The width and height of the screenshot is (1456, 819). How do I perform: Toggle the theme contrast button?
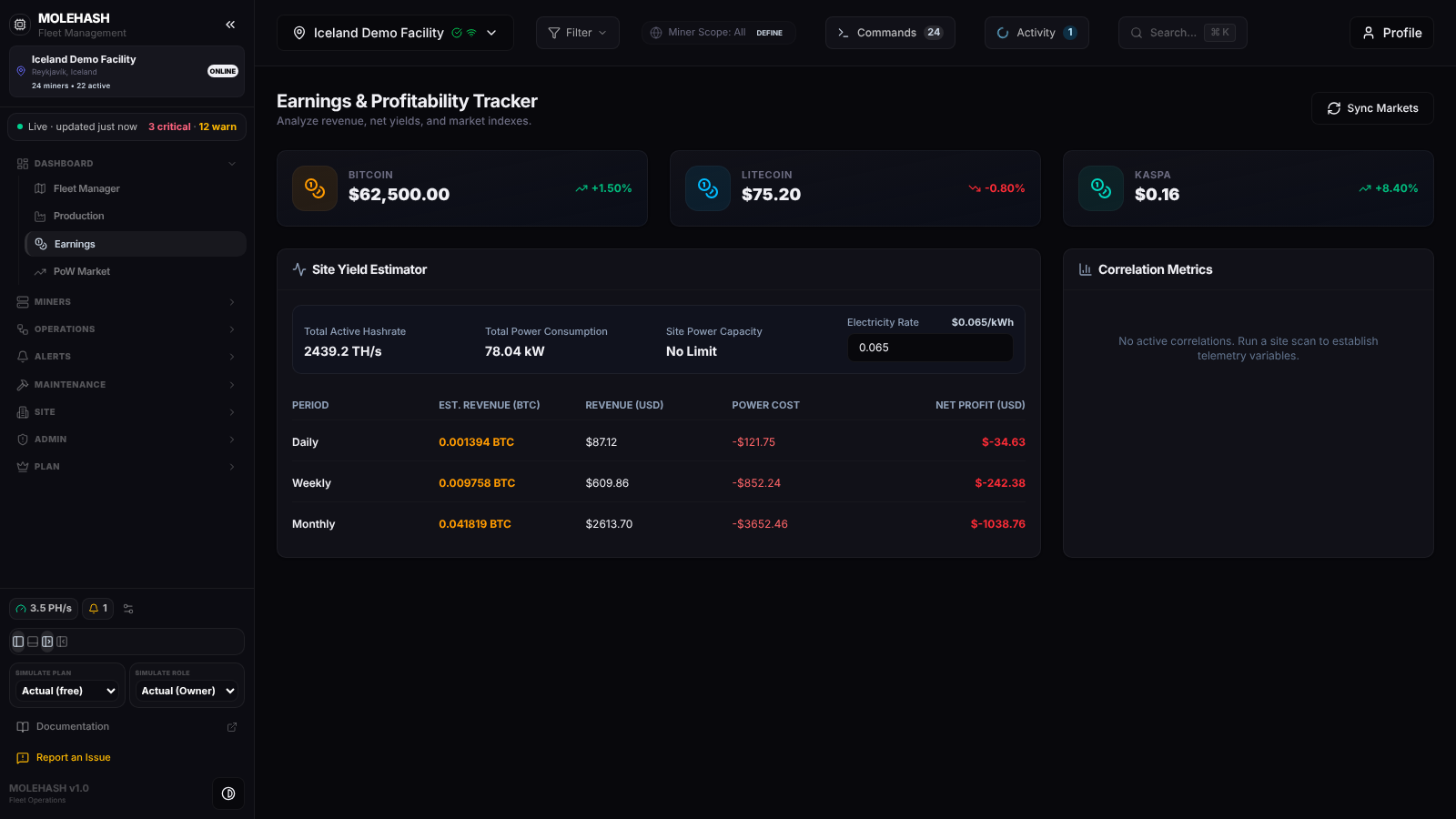click(228, 794)
